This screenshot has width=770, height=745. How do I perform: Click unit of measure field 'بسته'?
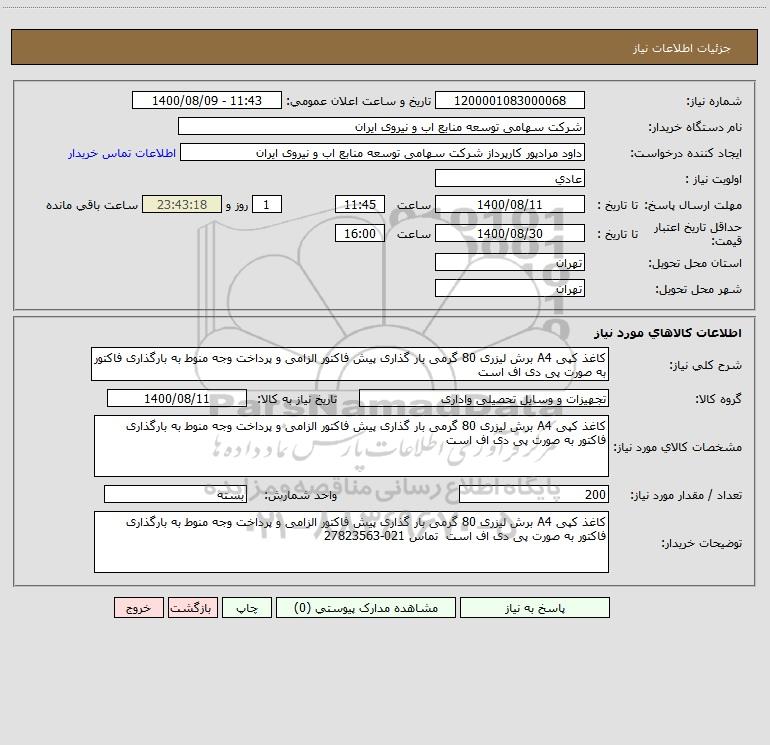(x=175, y=495)
